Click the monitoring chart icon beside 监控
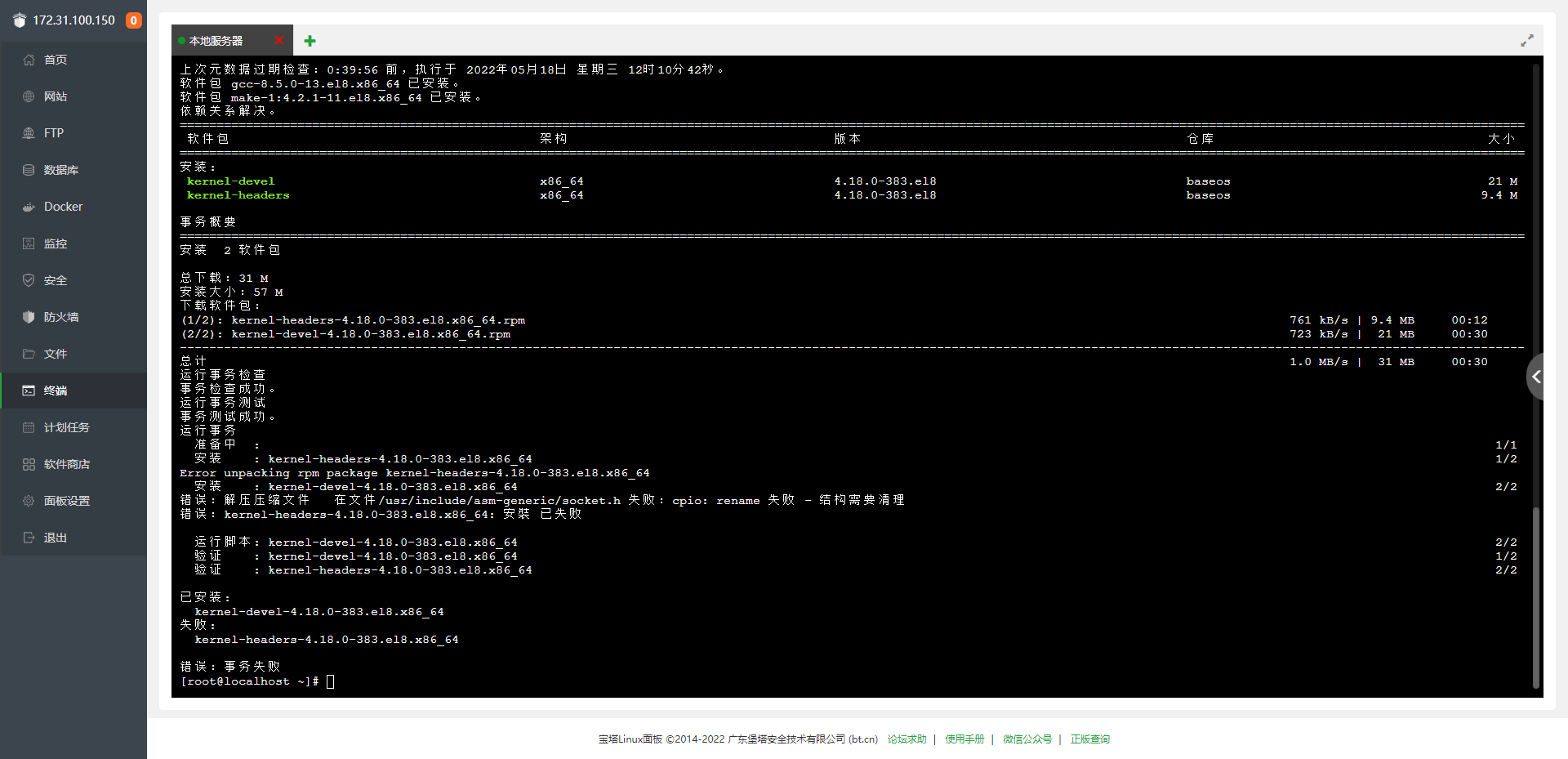This screenshot has width=1568, height=759. click(29, 243)
